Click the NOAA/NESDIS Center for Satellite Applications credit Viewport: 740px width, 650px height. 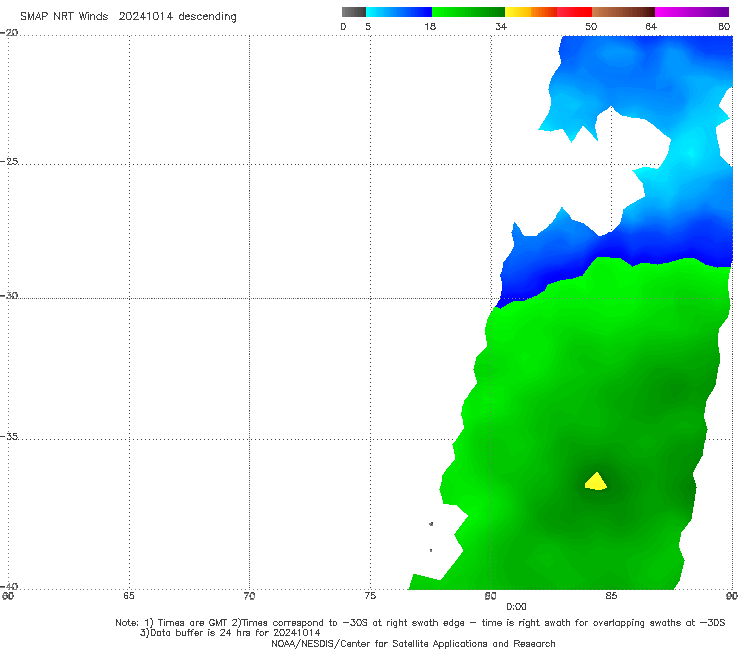coord(413,644)
